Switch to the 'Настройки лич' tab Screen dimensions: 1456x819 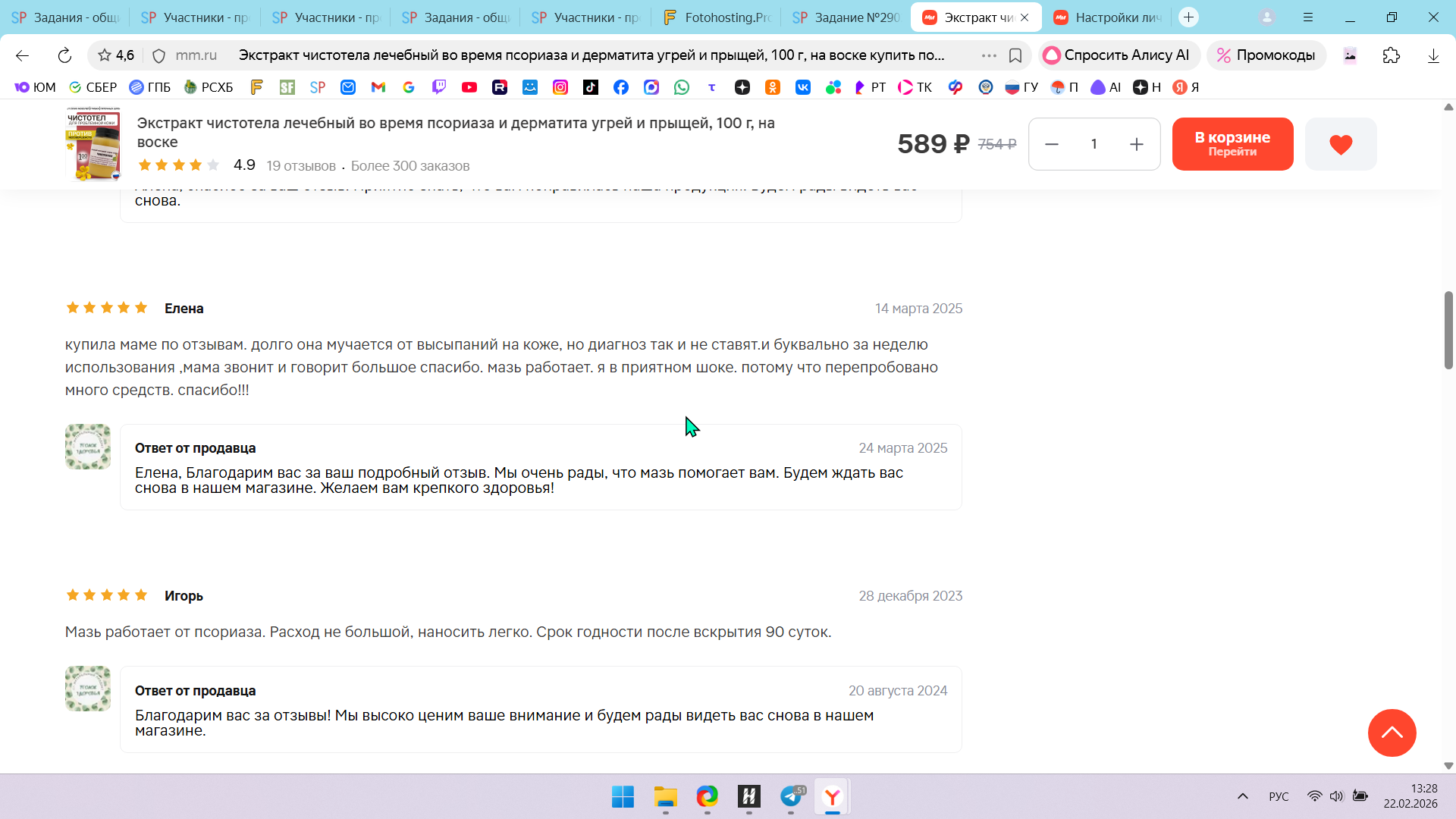(x=1109, y=17)
